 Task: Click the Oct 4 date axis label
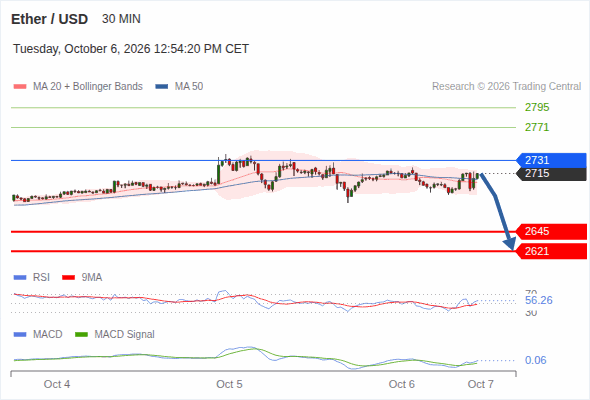click(57, 384)
